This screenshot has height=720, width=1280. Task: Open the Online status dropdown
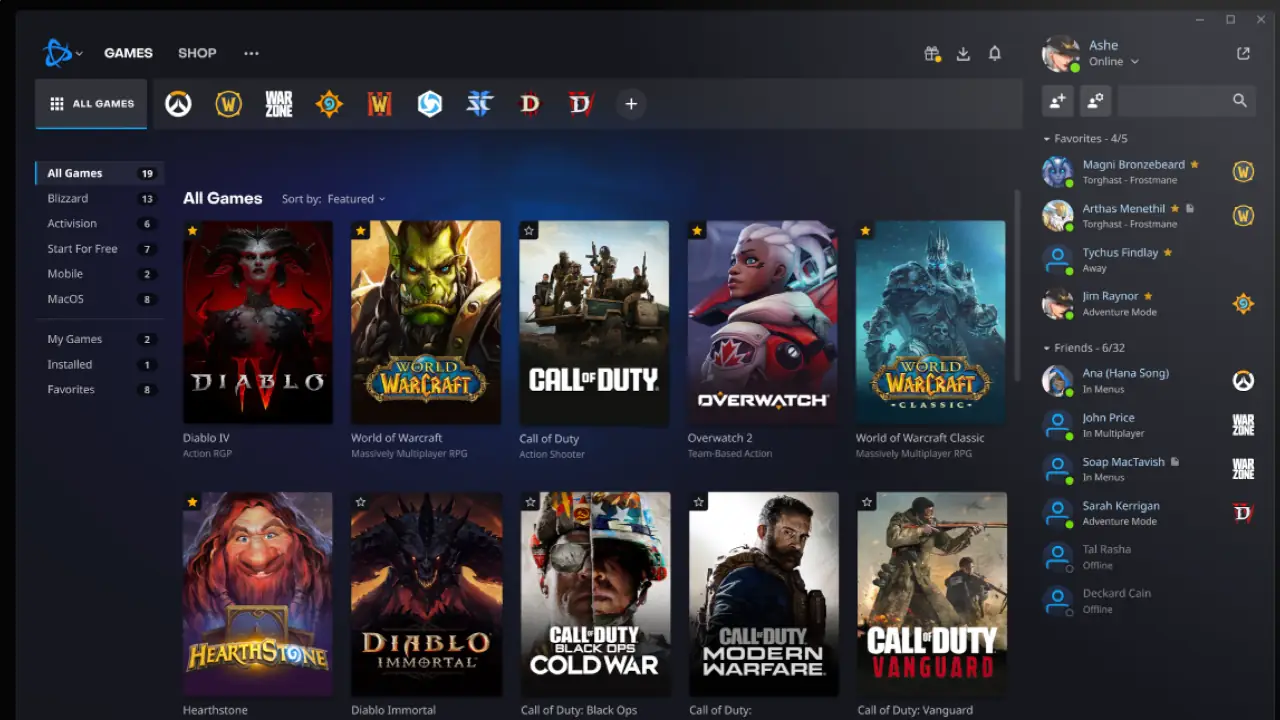[1114, 62]
